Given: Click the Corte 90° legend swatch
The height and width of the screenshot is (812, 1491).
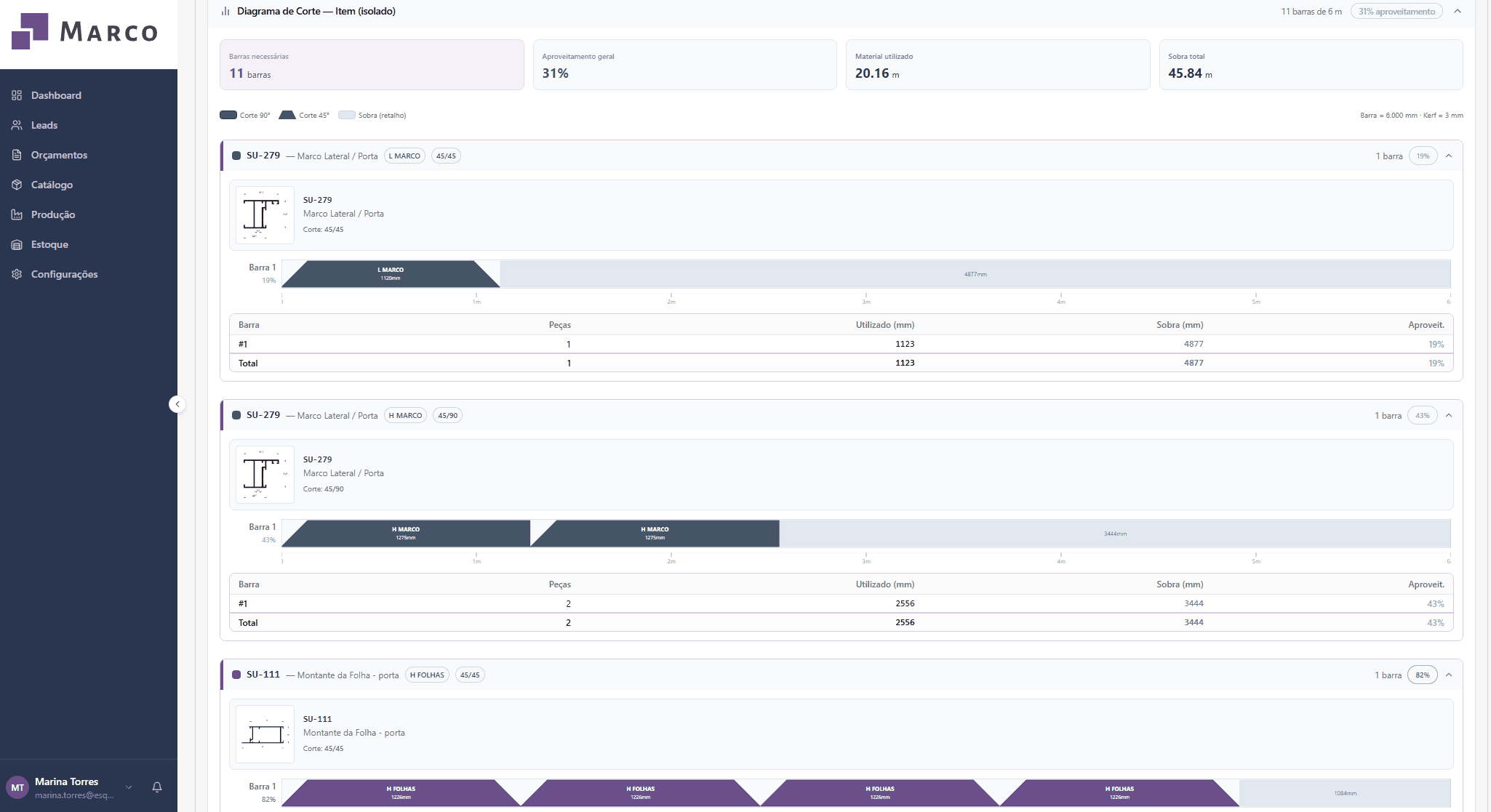Looking at the screenshot, I should pyautogui.click(x=228, y=115).
